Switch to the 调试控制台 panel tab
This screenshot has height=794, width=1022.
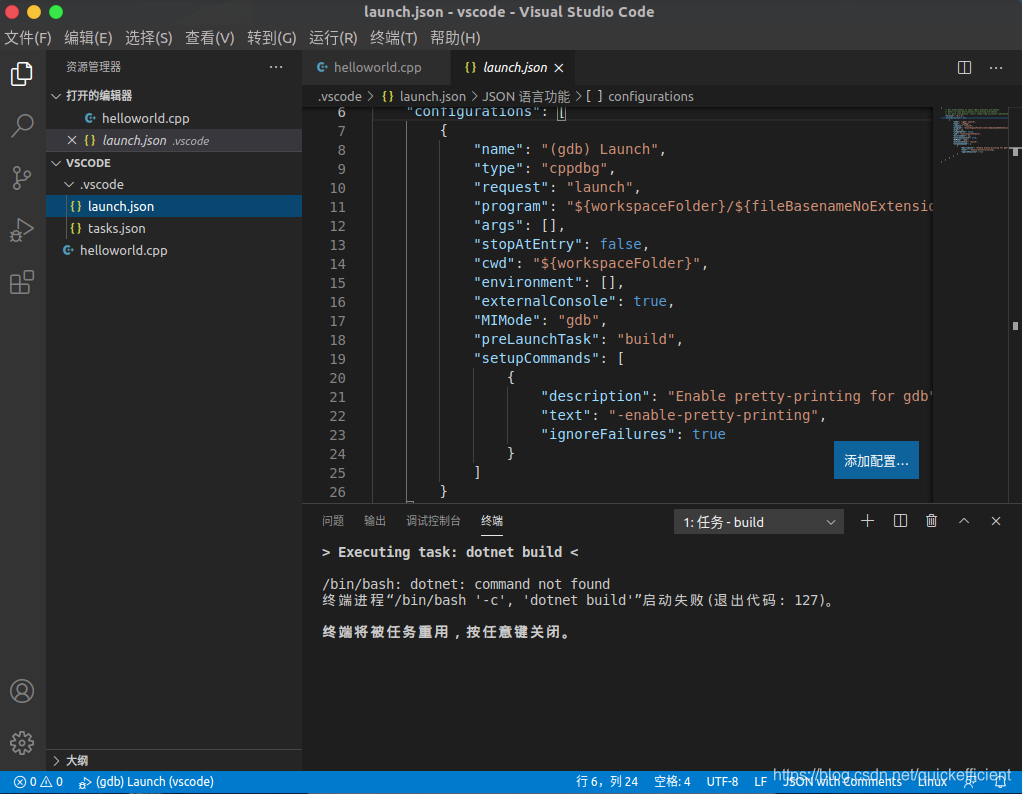pos(433,521)
